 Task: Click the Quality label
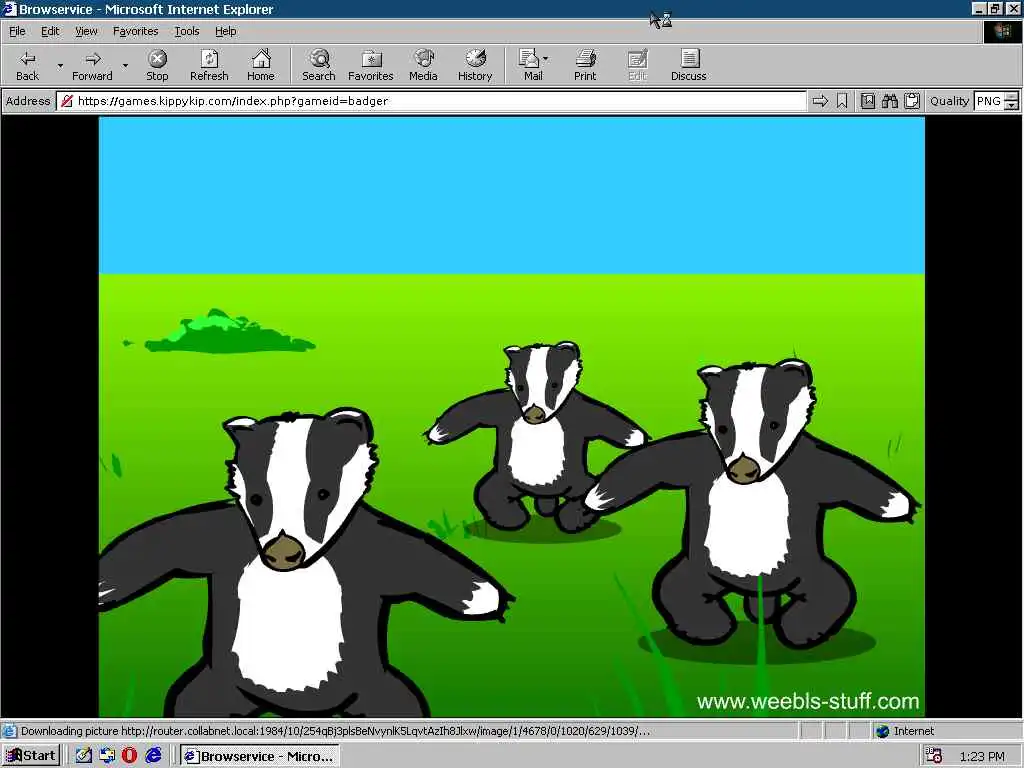point(950,101)
